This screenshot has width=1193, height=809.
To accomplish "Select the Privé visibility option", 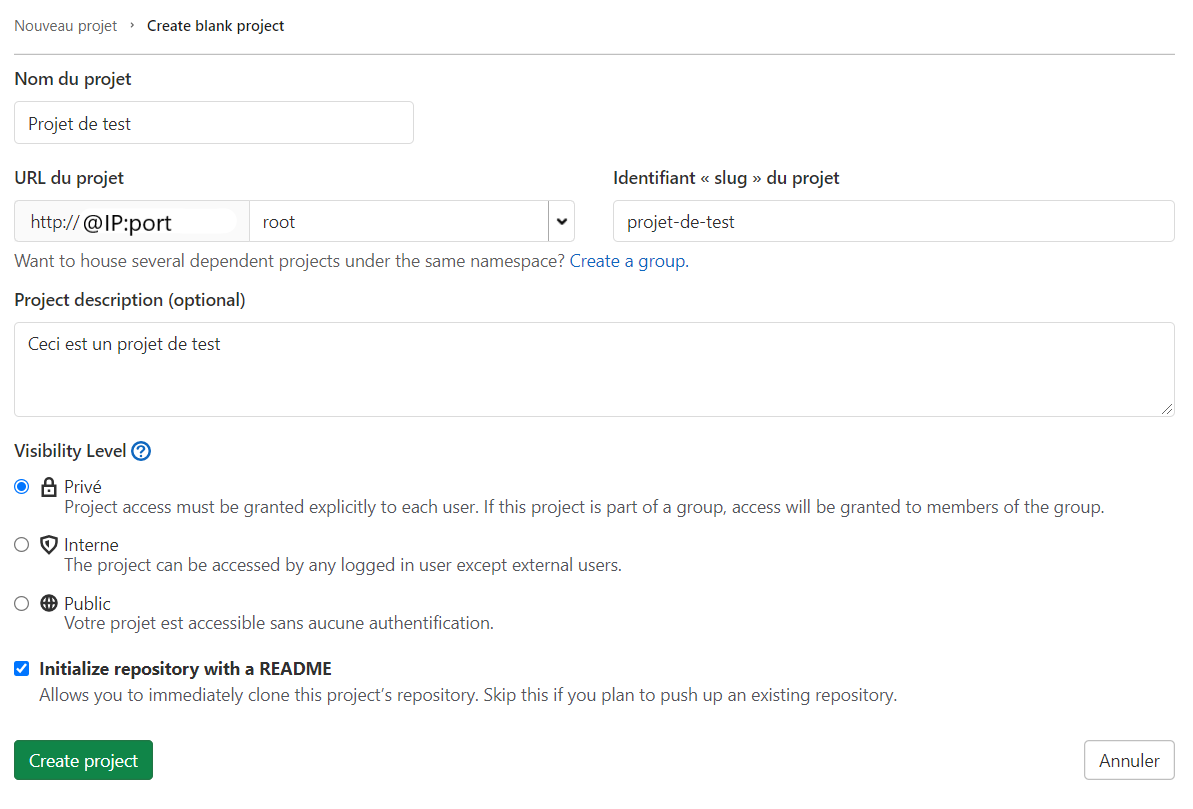I will [x=21, y=486].
